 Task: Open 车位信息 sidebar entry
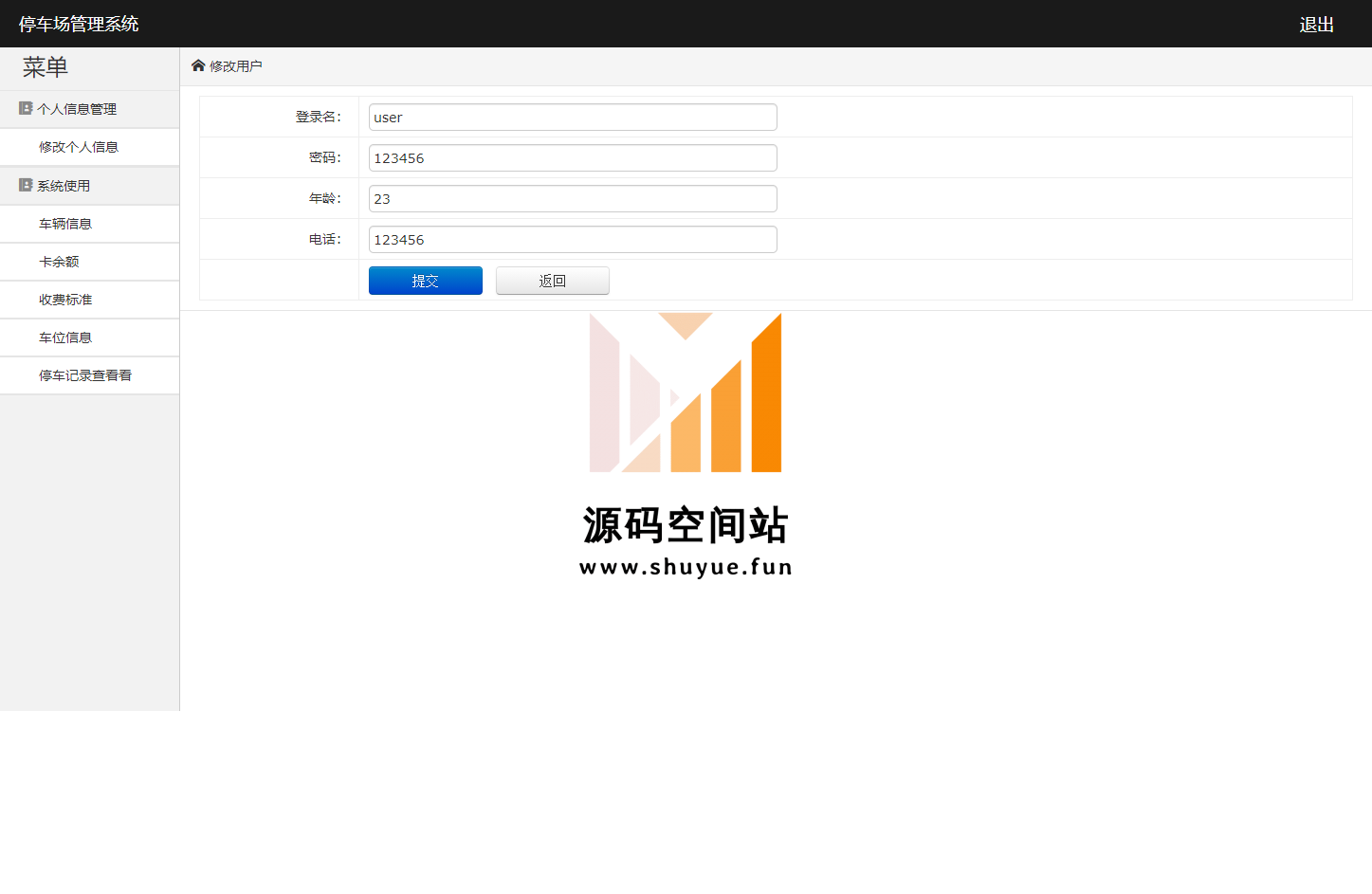click(x=89, y=338)
